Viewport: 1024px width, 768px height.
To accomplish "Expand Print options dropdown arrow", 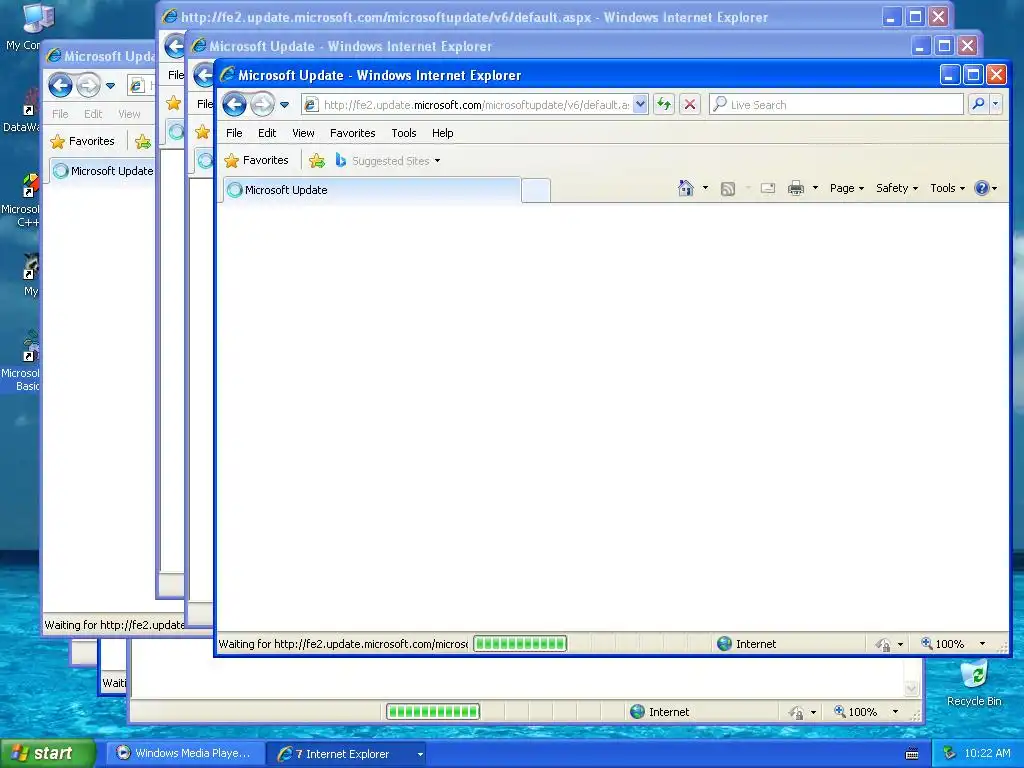I will pos(815,188).
